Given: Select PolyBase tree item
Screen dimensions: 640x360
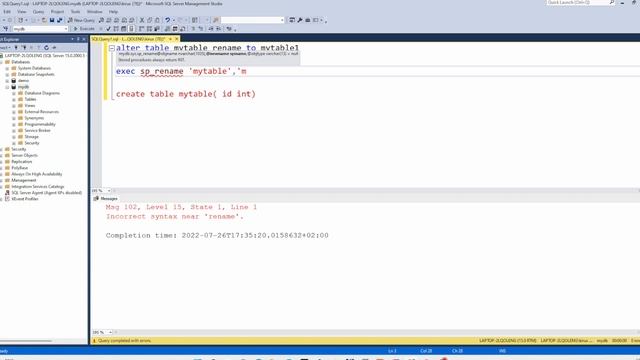Looking at the screenshot, I should pyautogui.click(x=20, y=168).
